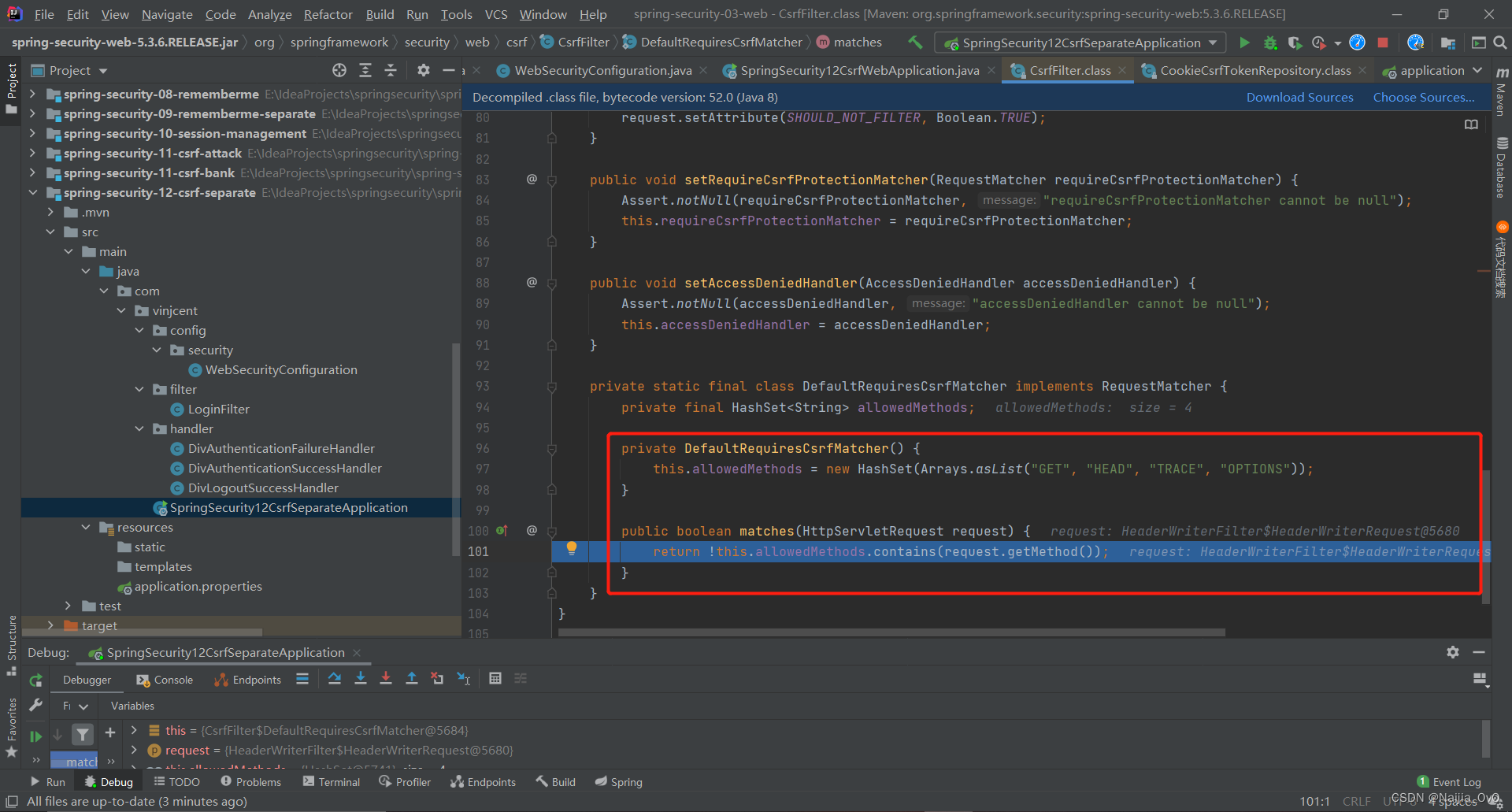Click Run with Coverage icon

(1294, 43)
